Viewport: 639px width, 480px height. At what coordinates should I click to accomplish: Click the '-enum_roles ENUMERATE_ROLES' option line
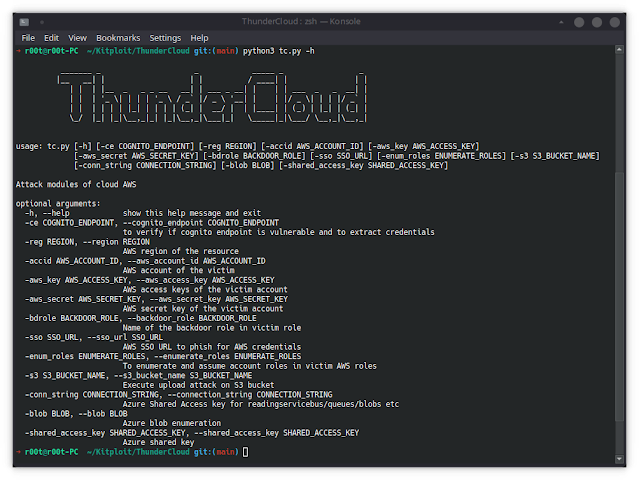163,357
